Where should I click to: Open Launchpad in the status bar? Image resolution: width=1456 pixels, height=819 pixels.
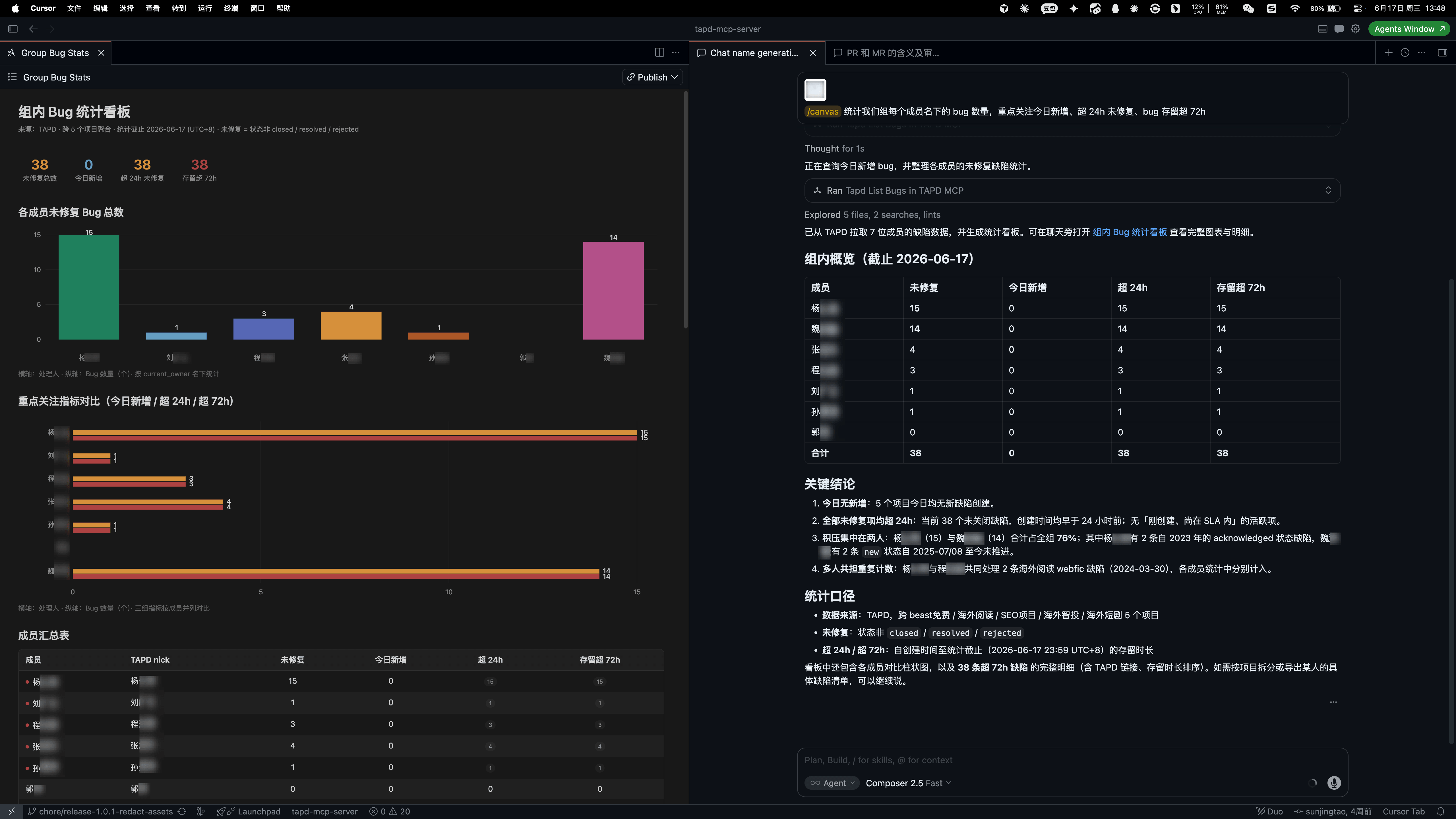click(249, 812)
